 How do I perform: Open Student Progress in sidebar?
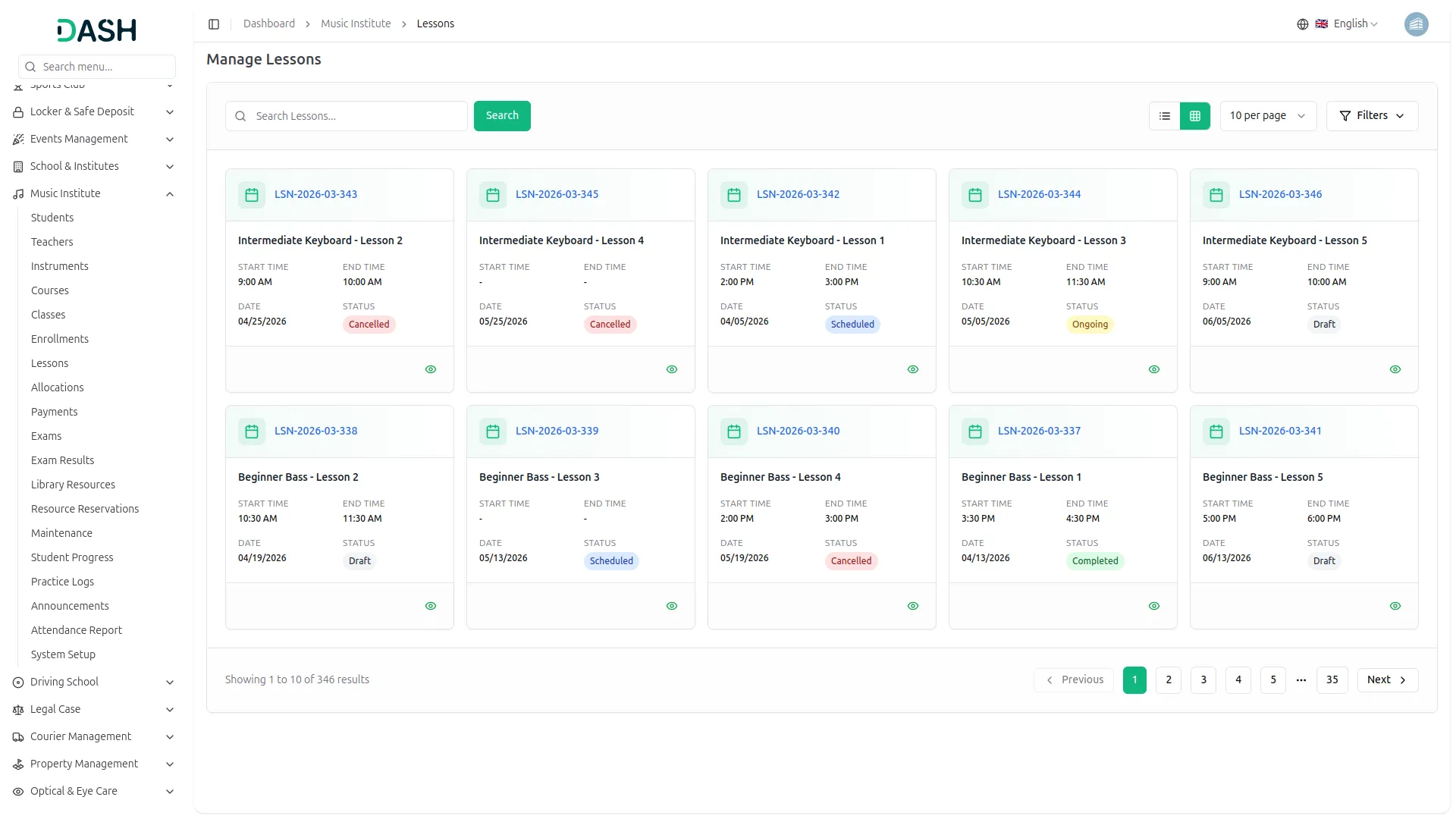tap(72, 557)
